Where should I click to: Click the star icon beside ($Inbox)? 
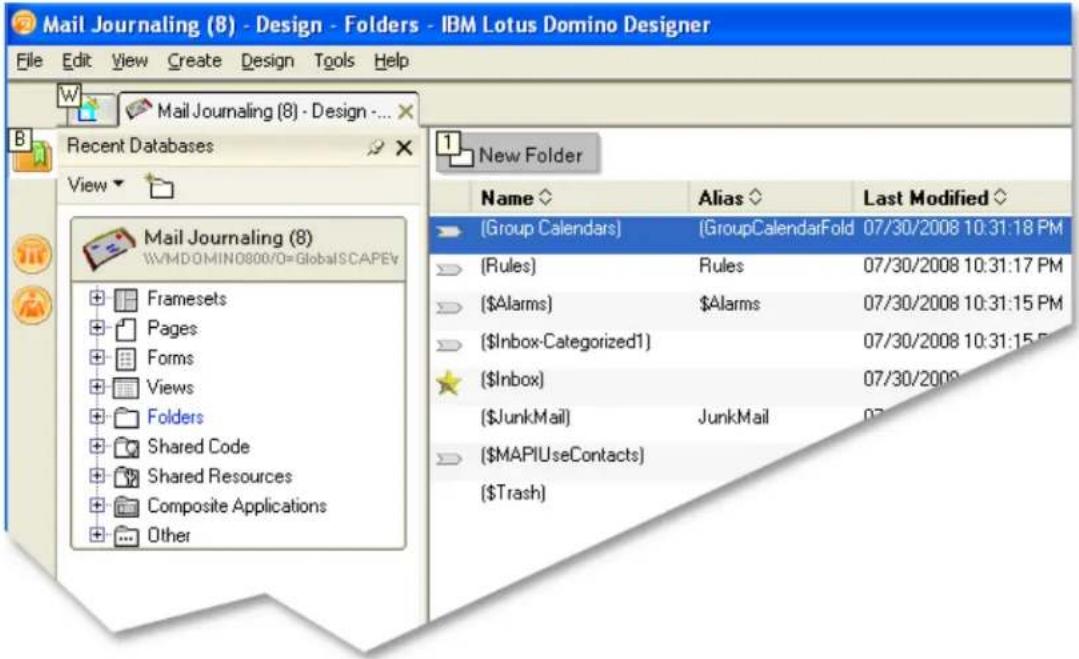click(x=449, y=382)
